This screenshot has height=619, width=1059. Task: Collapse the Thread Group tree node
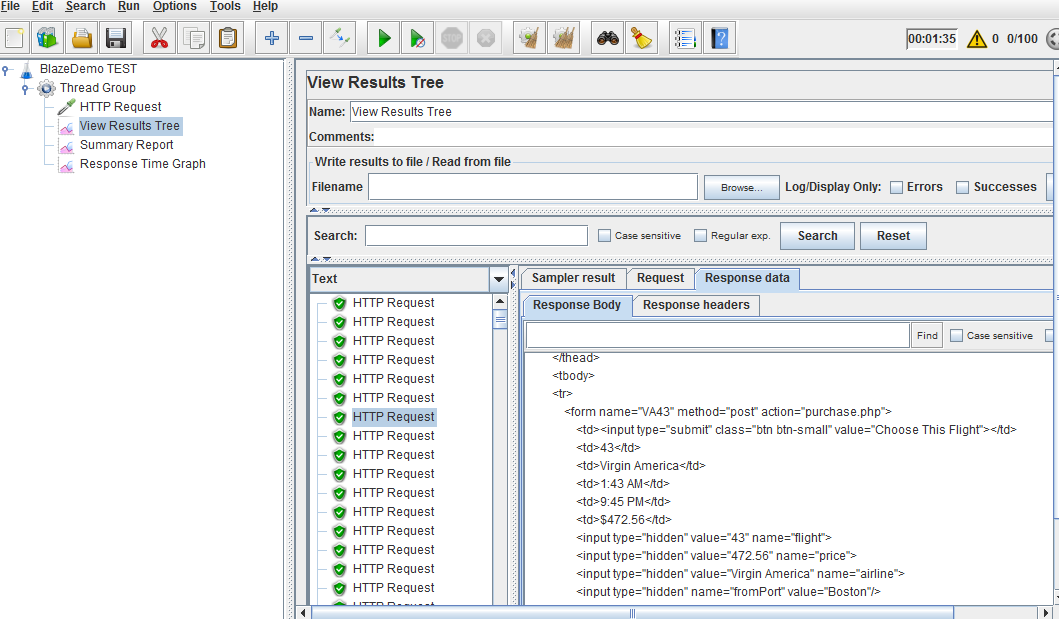(x=26, y=88)
